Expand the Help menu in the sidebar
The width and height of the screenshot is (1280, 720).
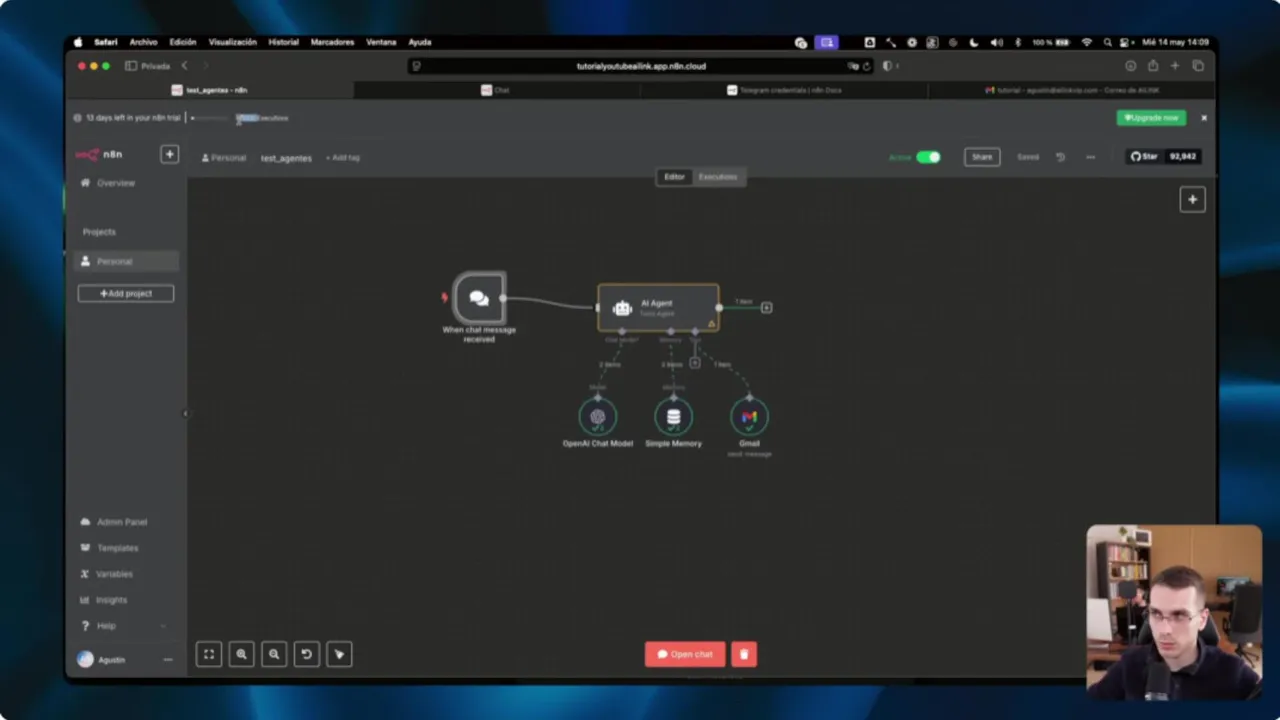(x=124, y=626)
